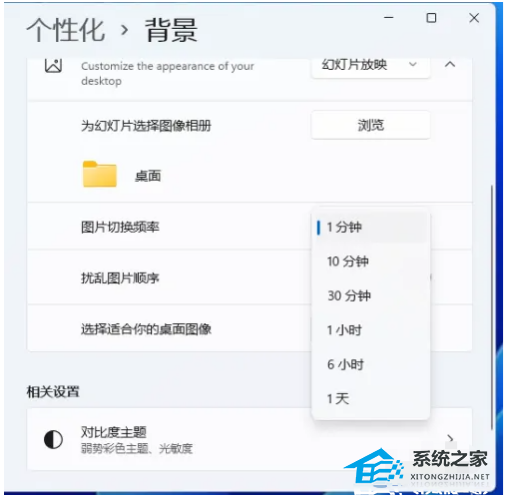Click the picture background icon

tap(53, 66)
